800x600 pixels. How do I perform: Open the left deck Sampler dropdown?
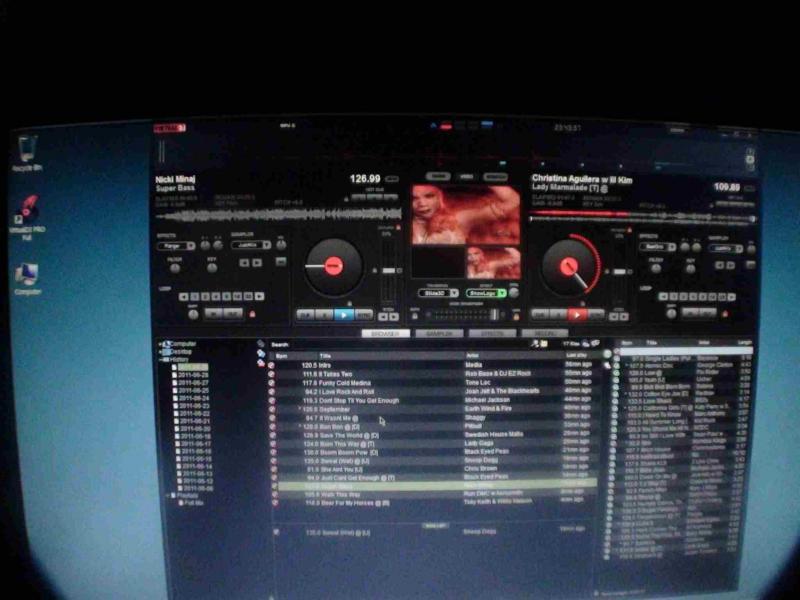251,245
